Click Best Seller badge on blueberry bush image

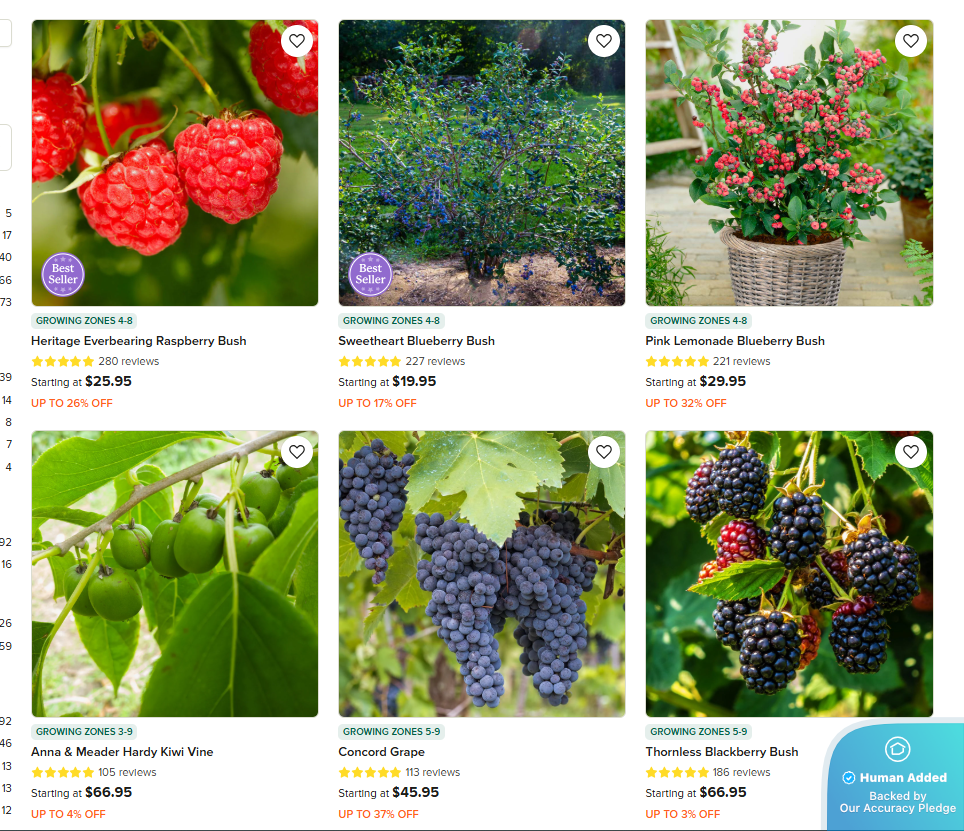click(x=370, y=274)
